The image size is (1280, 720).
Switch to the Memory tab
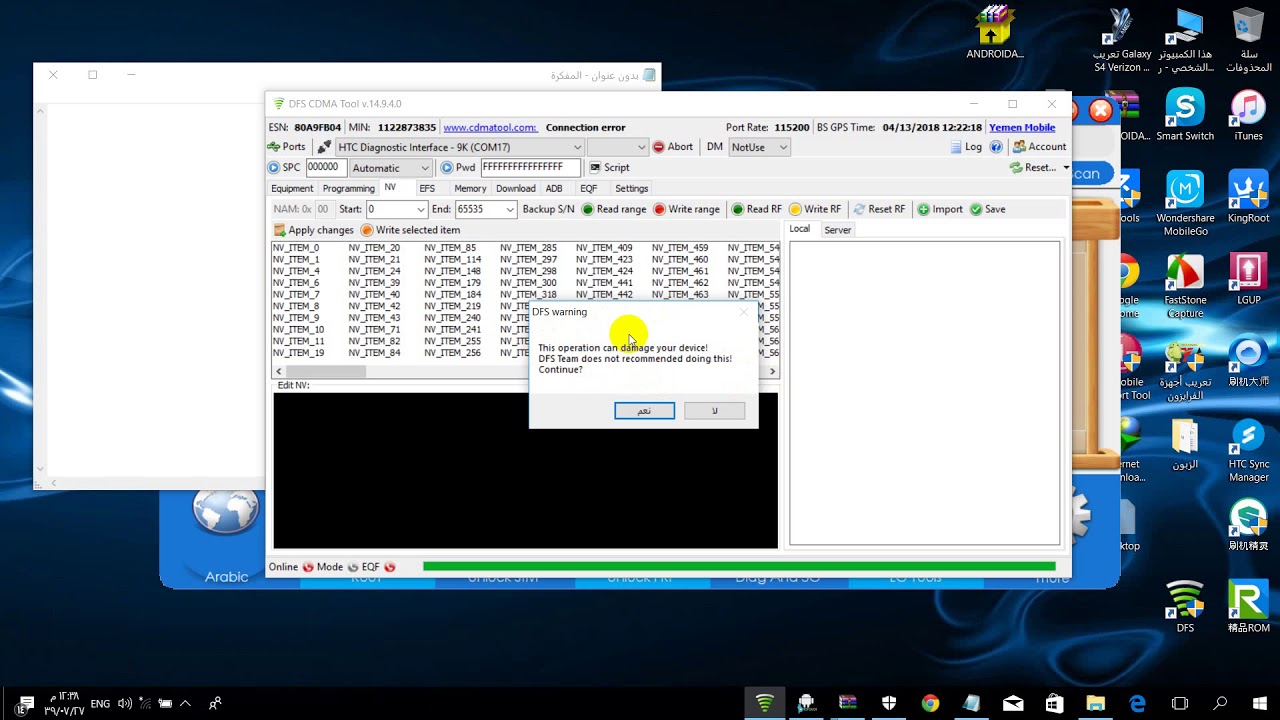pyautogui.click(x=470, y=188)
